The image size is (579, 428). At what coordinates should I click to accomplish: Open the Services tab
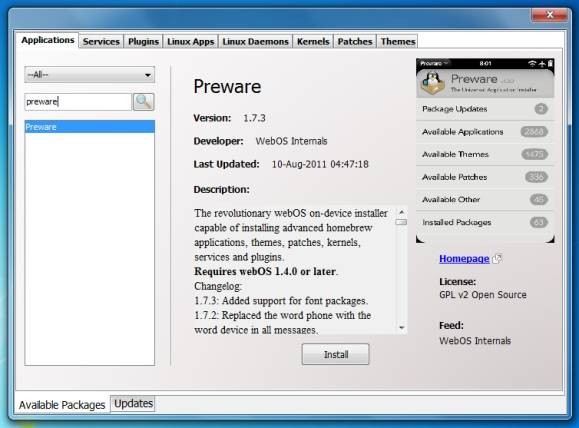click(x=101, y=41)
